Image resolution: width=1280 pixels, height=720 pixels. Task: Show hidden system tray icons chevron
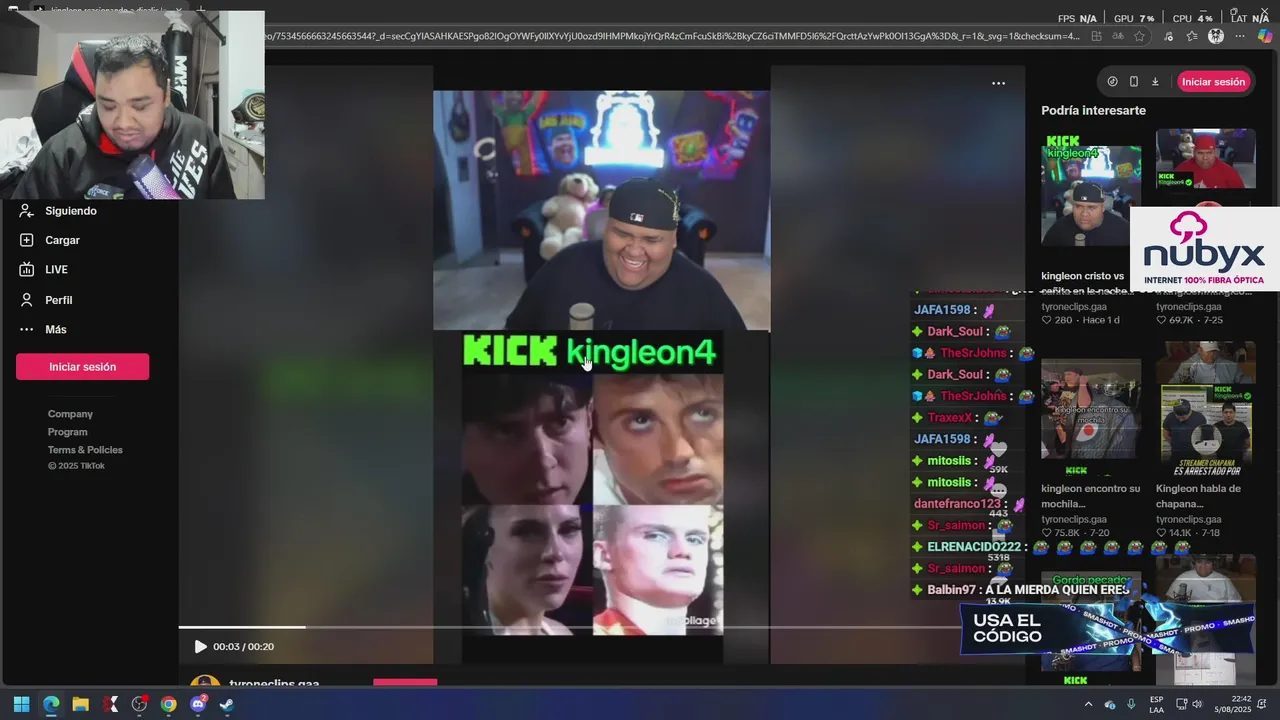[x=1088, y=704]
